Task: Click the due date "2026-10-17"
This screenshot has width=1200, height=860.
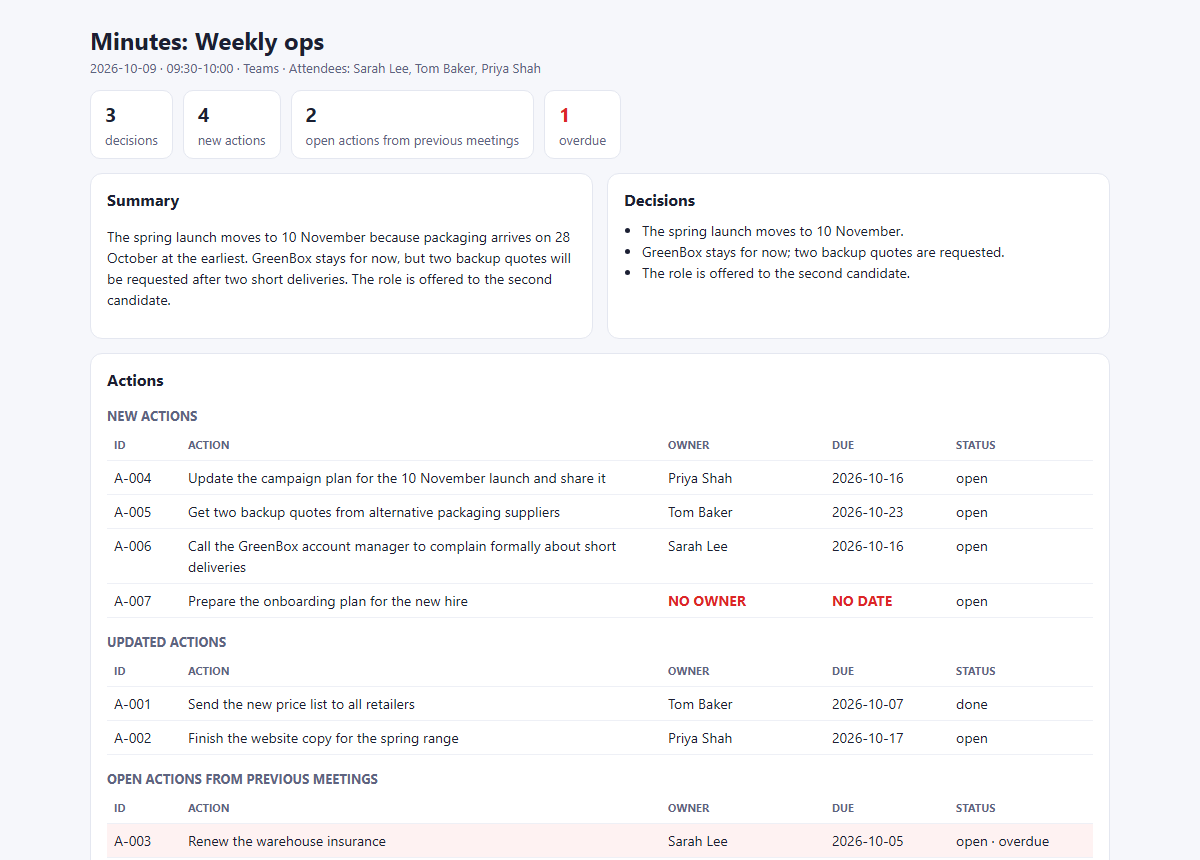Action: [867, 738]
